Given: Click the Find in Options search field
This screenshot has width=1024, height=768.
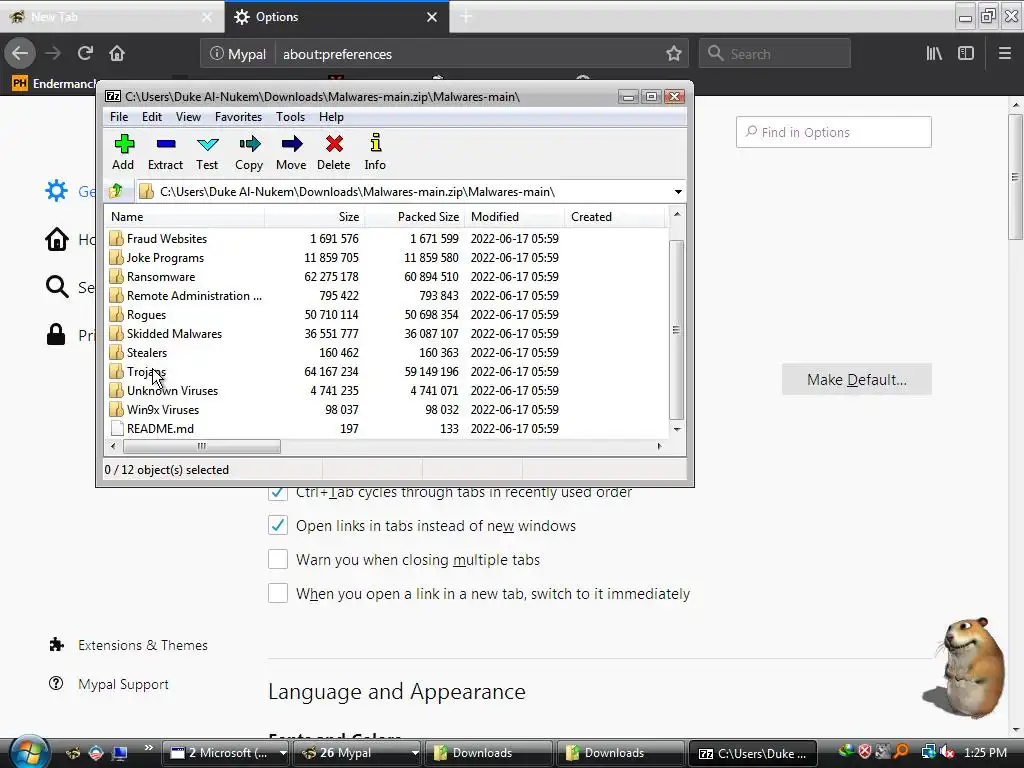Looking at the screenshot, I should tap(834, 132).
